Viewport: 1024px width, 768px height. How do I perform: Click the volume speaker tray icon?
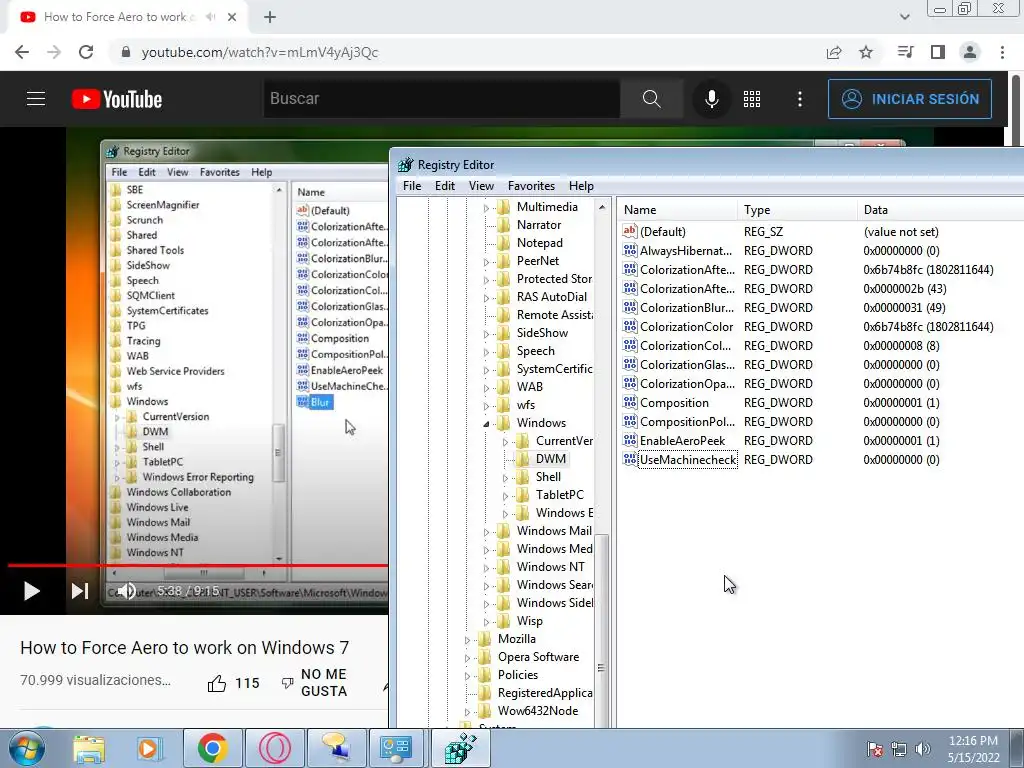coord(923,749)
